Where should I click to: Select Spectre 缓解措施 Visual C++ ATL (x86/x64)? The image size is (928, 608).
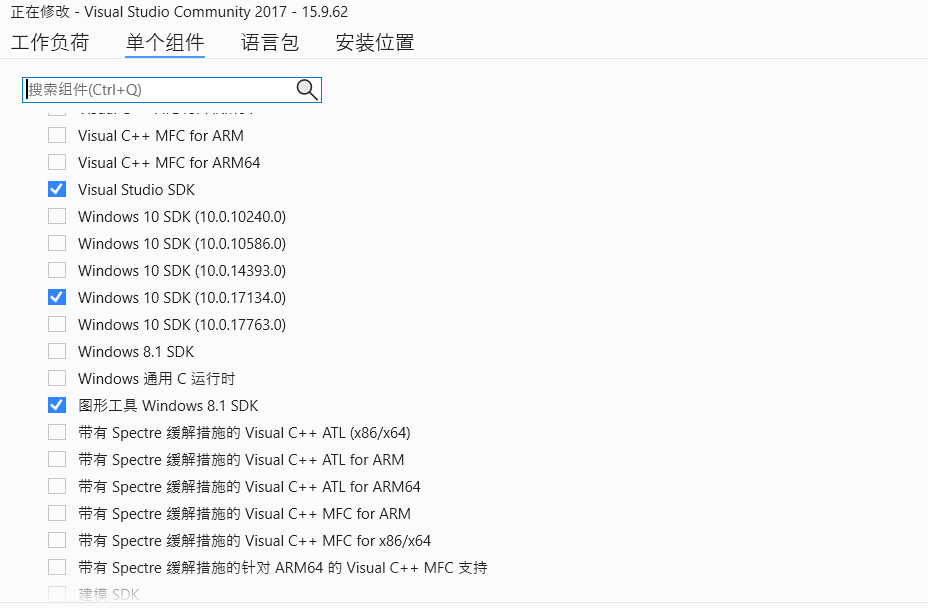pos(57,432)
